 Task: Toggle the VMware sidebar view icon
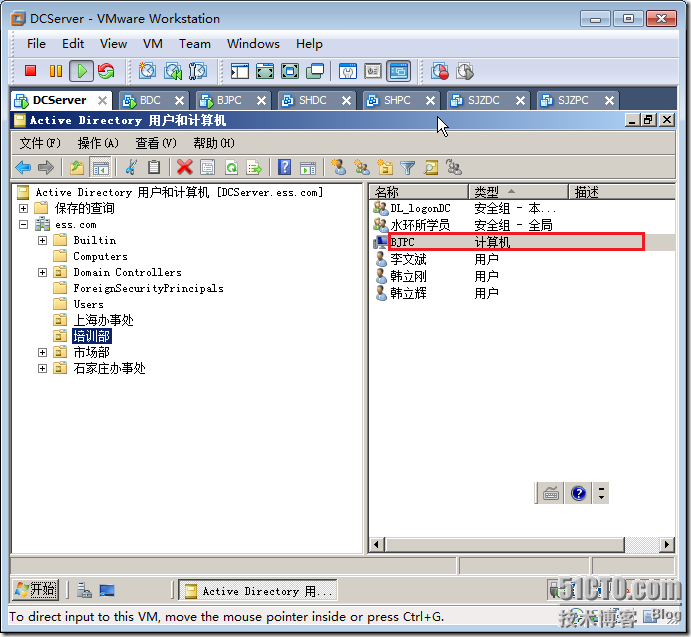click(240, 71)
